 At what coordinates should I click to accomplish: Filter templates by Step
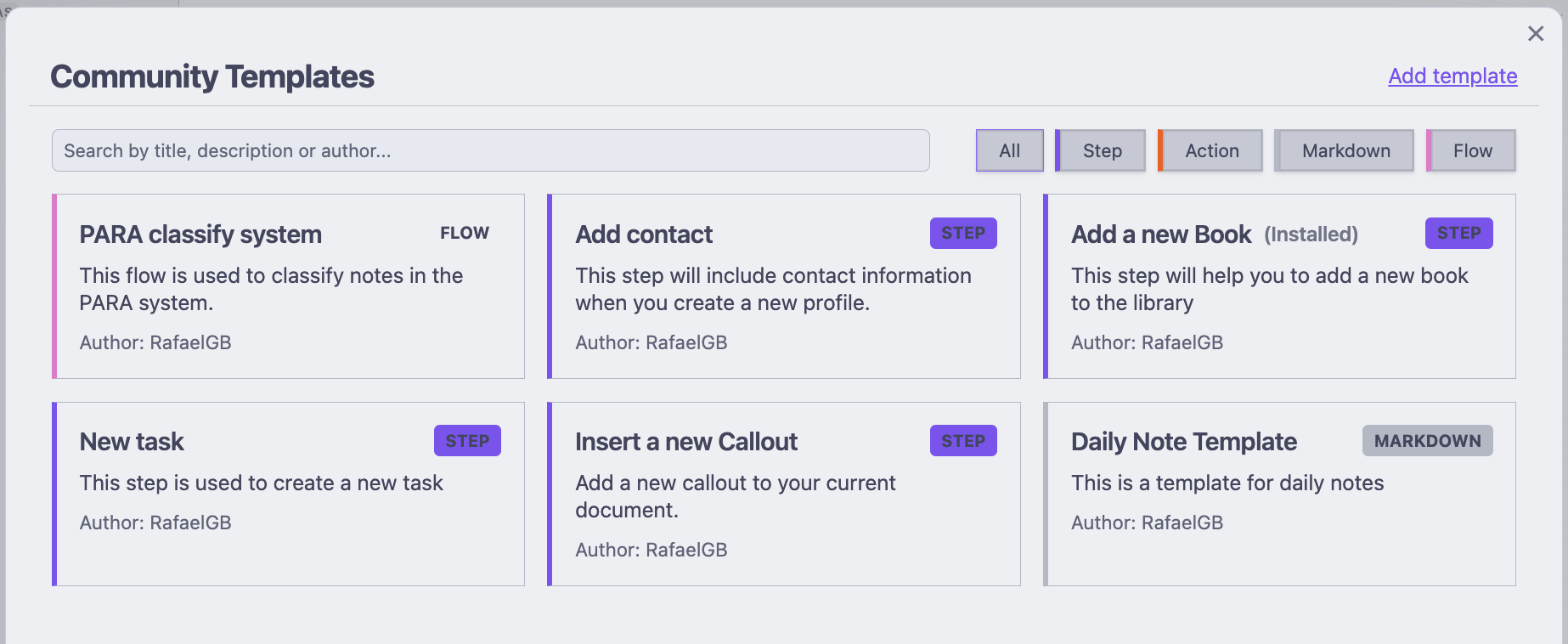point(1101,150)
